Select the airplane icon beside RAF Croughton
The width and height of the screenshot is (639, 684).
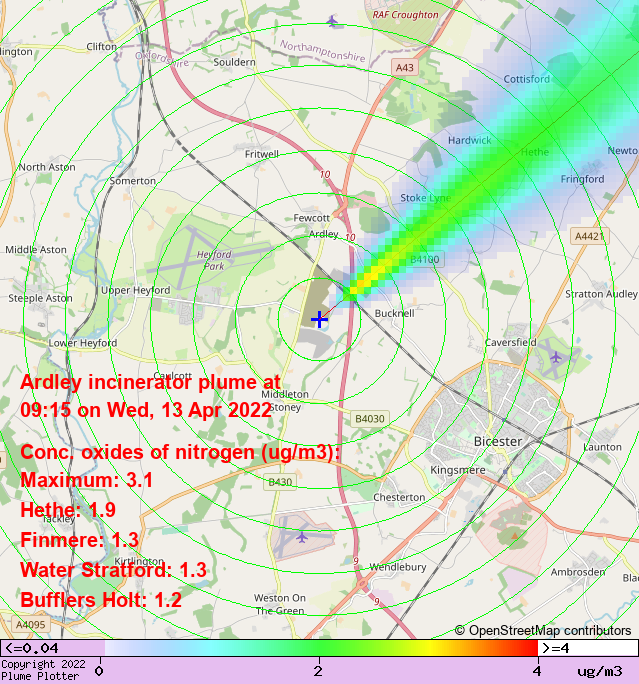click(332, 21)
